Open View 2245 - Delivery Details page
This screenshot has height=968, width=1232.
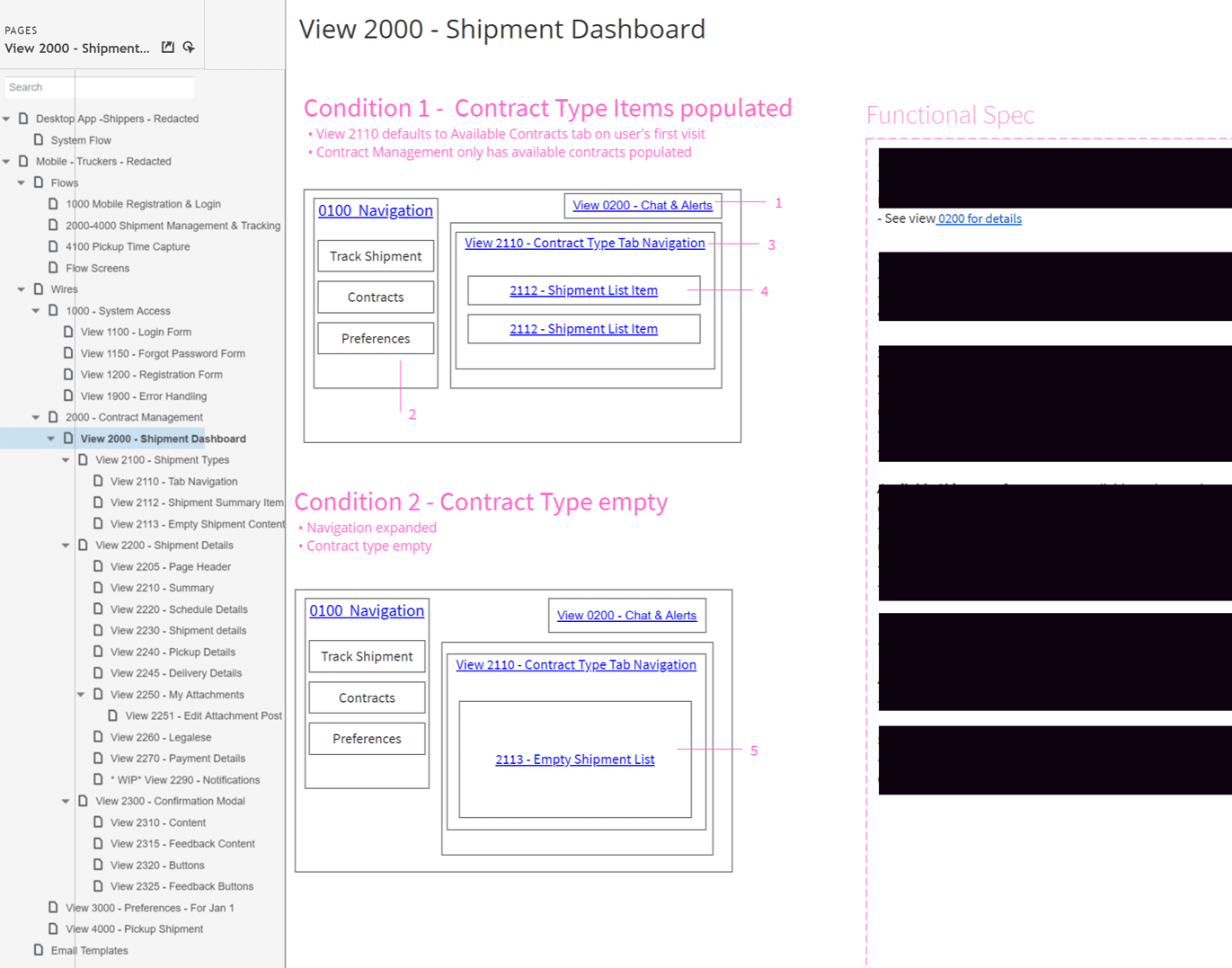coord(176,673)
